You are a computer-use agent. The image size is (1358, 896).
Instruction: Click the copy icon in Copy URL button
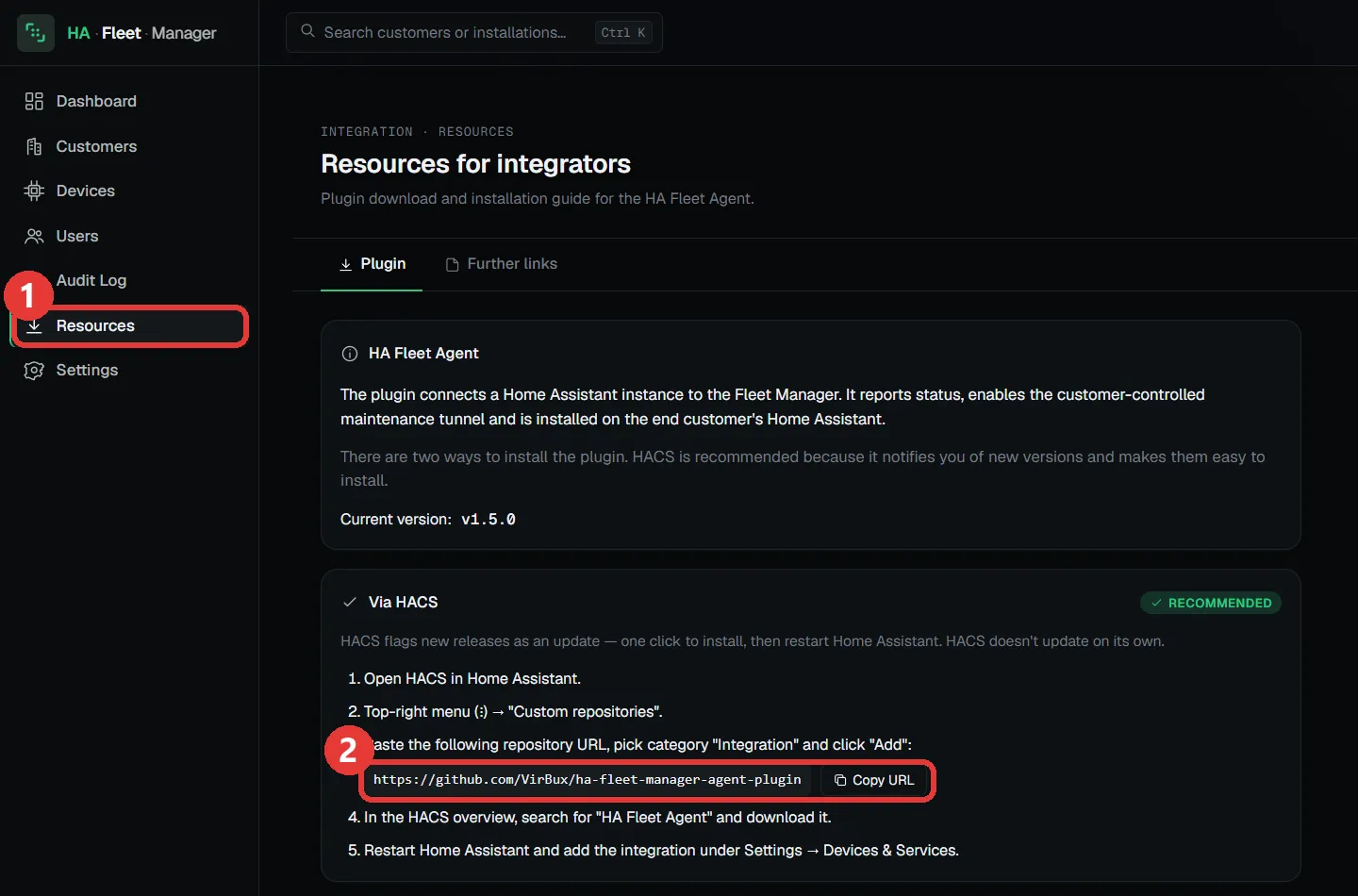(x=840, y=780)
